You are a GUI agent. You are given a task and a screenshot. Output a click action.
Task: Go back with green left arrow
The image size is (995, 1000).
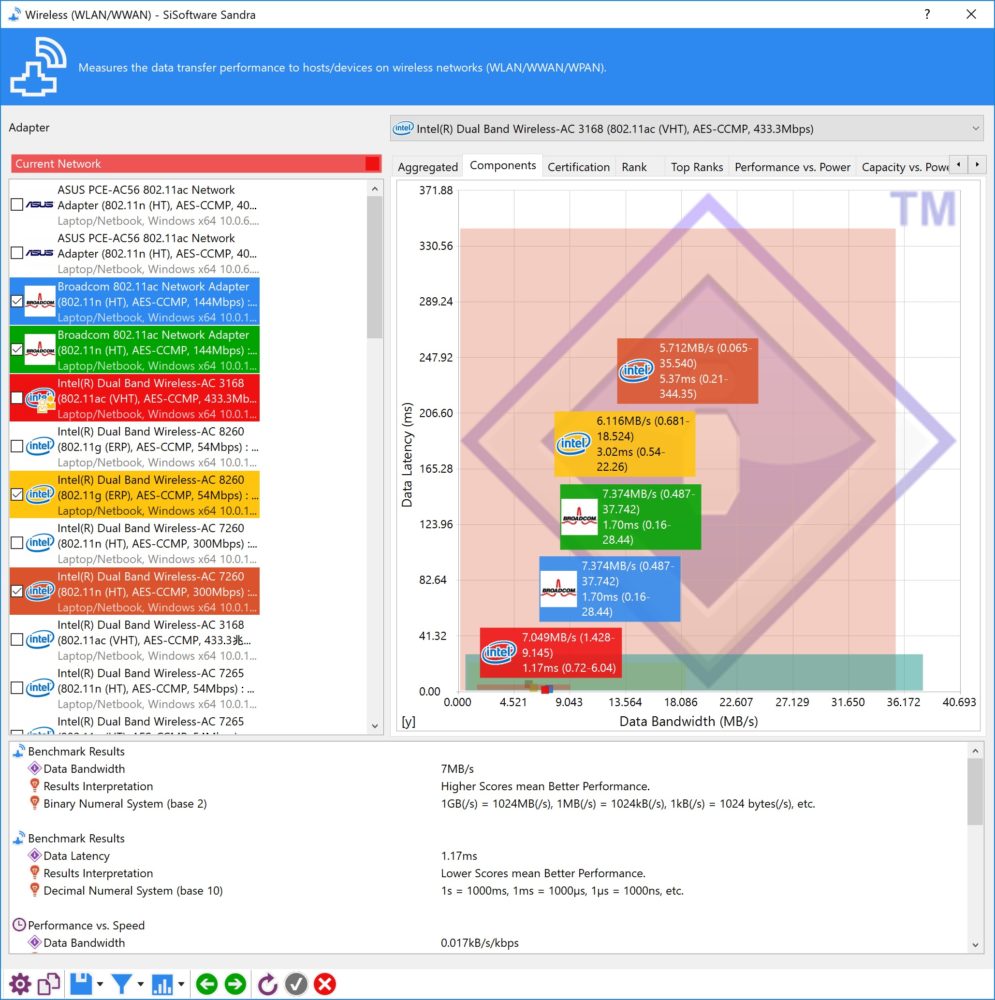pyautogui.click(x=207, y=984)
